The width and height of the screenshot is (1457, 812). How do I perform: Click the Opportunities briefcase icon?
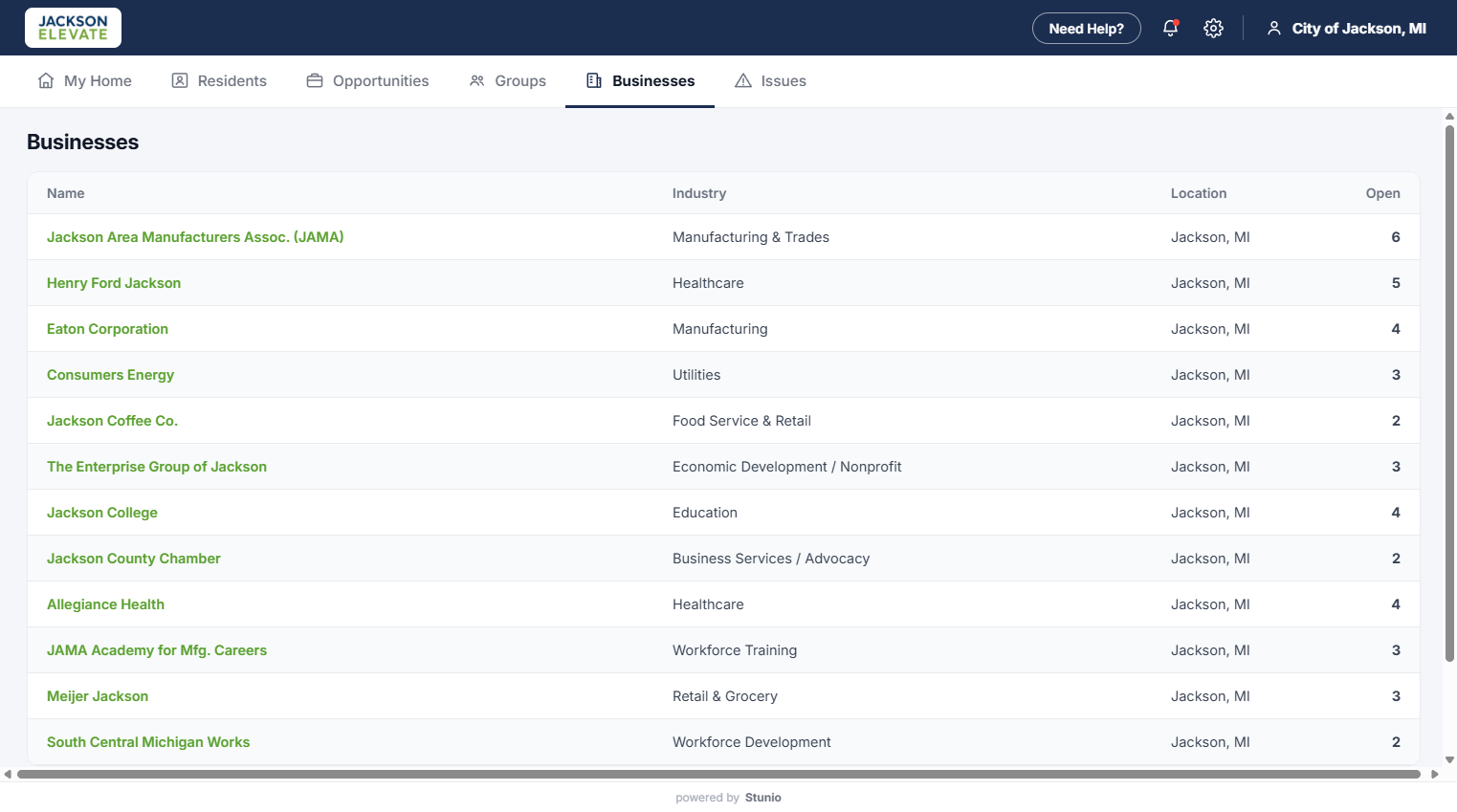click(315, 80)
